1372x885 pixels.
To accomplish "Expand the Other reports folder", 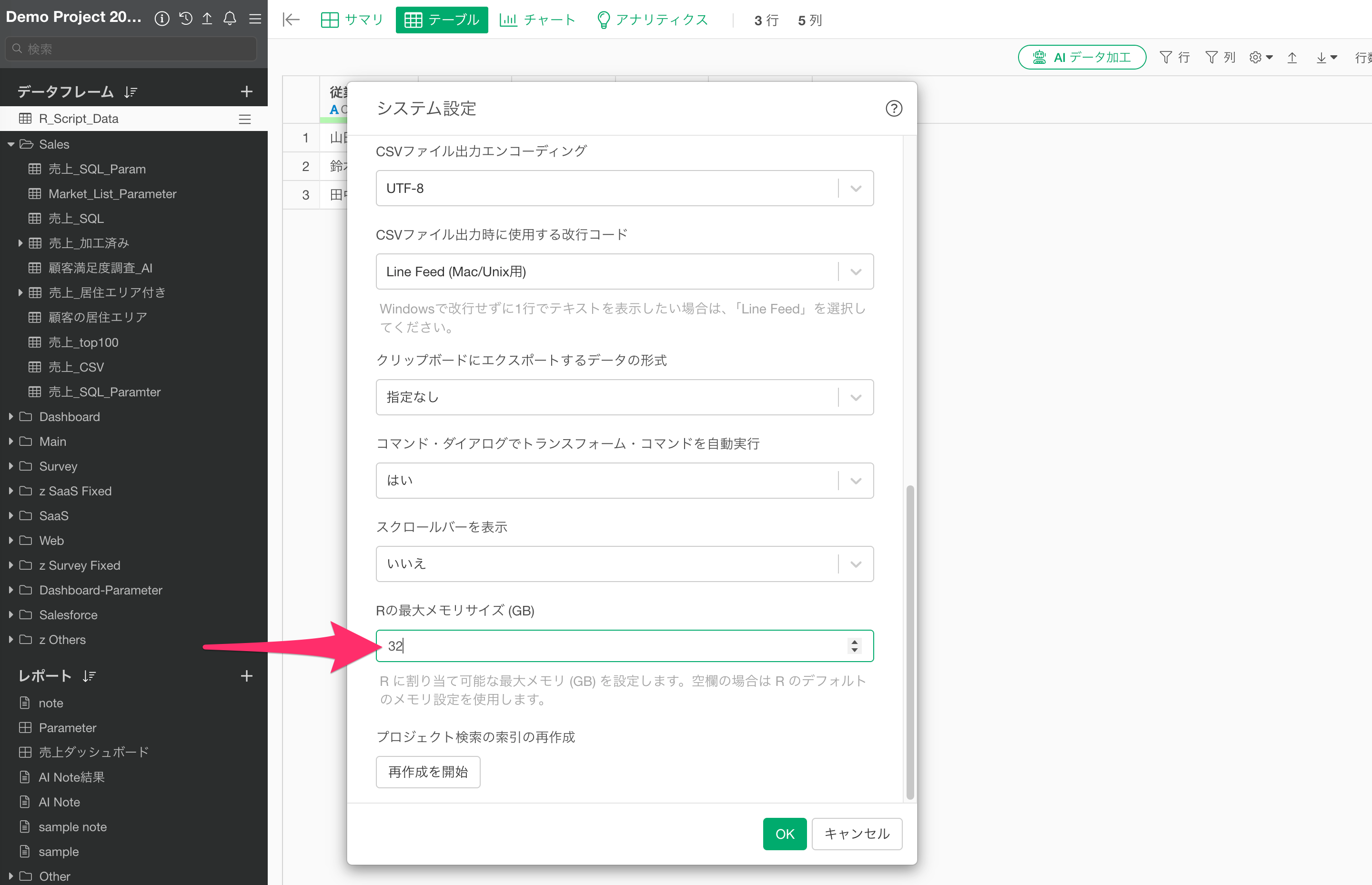I will (10, 876).
